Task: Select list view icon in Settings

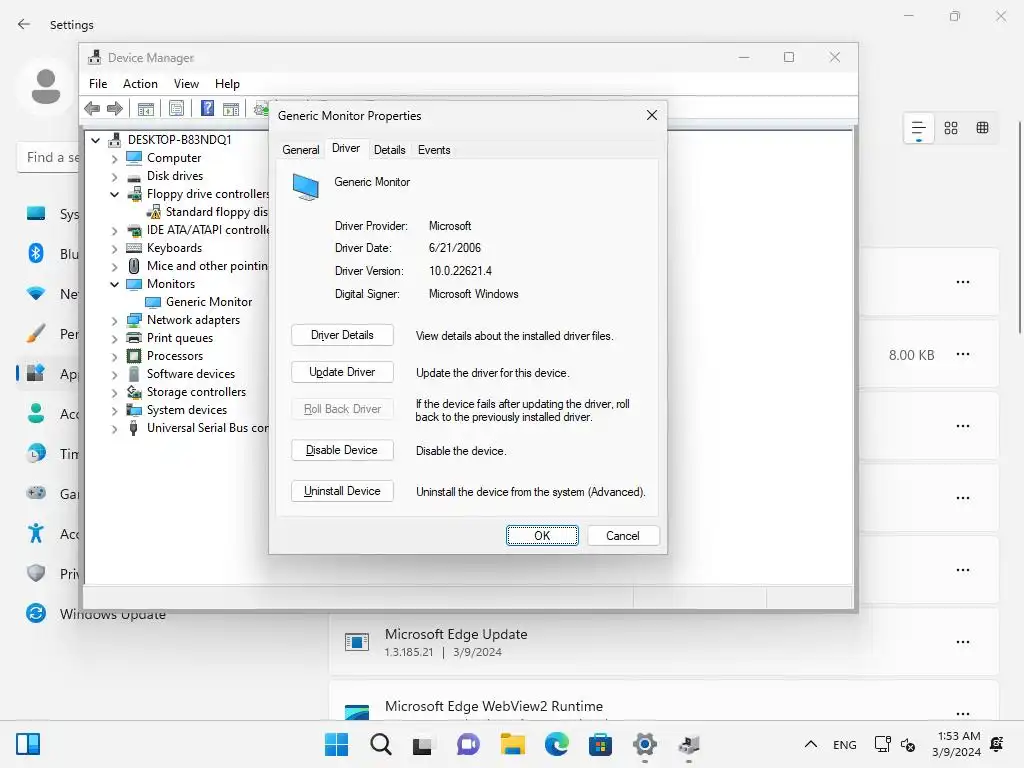Action: coord(918,129)
